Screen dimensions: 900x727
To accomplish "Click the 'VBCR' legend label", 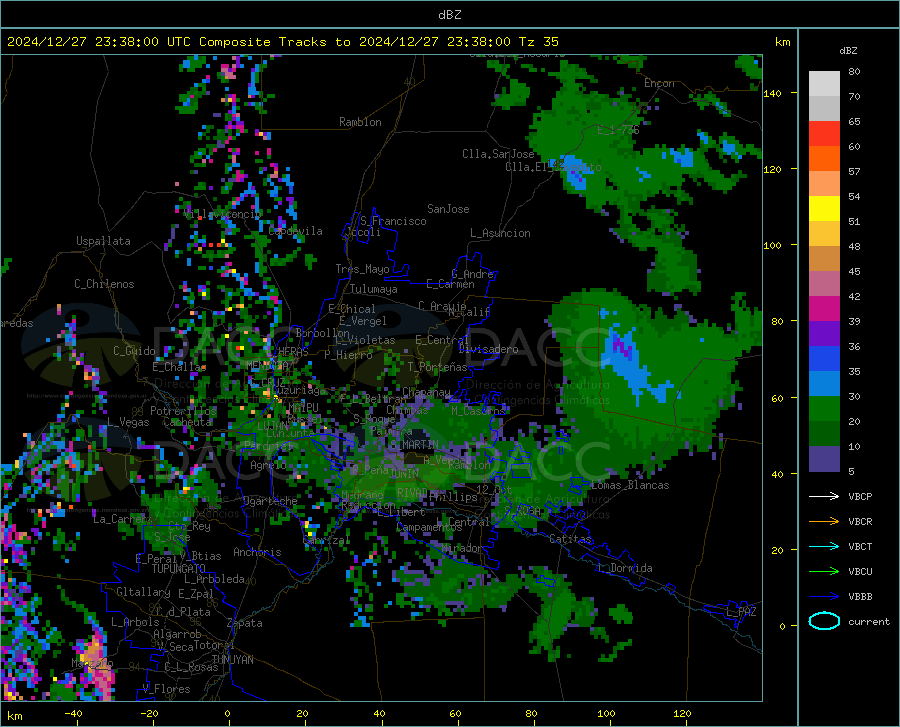I will (x=860, y=521).
